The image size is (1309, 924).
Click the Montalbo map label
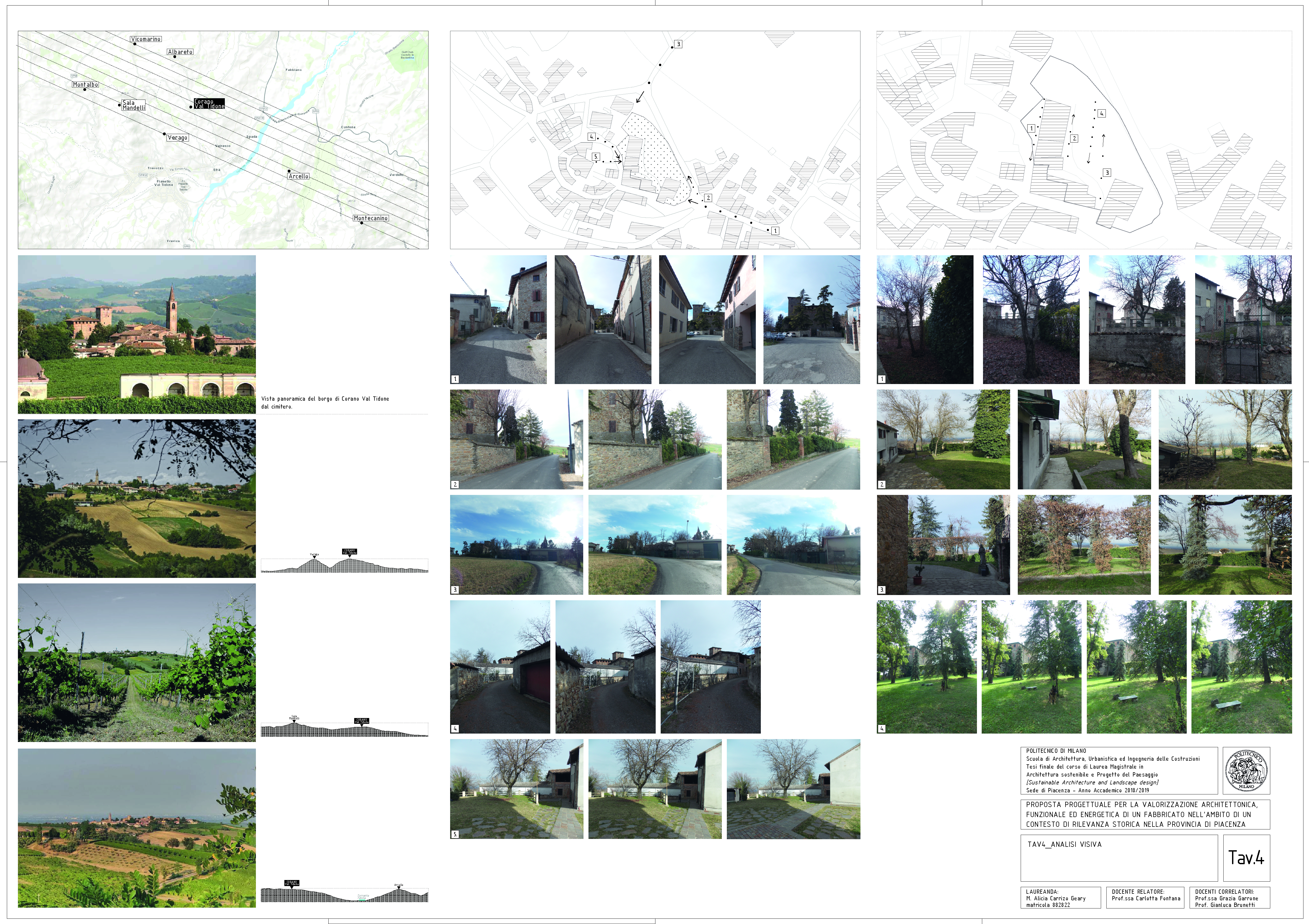coord(85,84)
